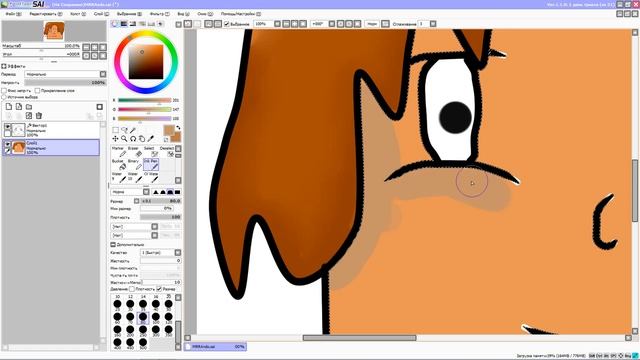Screen dimensions: 640x360
Task: Click the layer opacity slider
Action: (x=65, y=82)
